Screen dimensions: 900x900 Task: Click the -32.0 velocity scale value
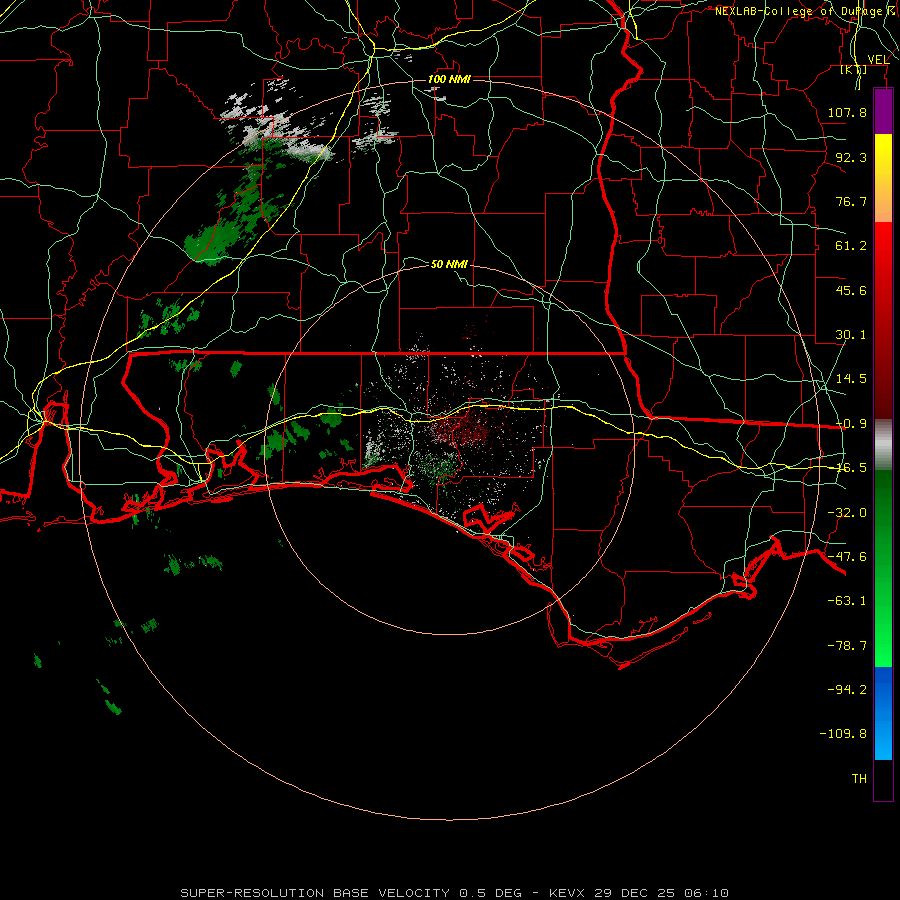(847, 513)
